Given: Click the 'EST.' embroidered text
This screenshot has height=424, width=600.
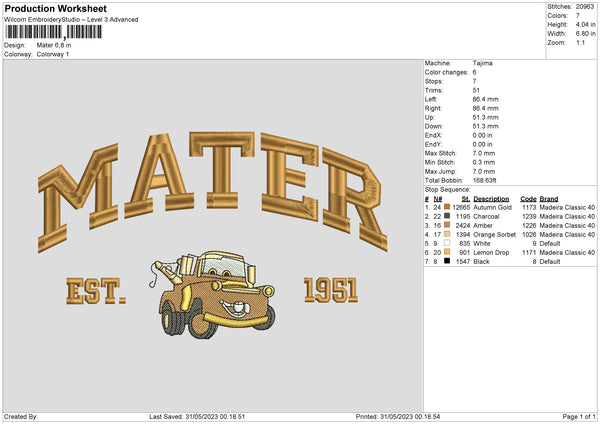Looking at the screenshot, I should click(96, 291).
